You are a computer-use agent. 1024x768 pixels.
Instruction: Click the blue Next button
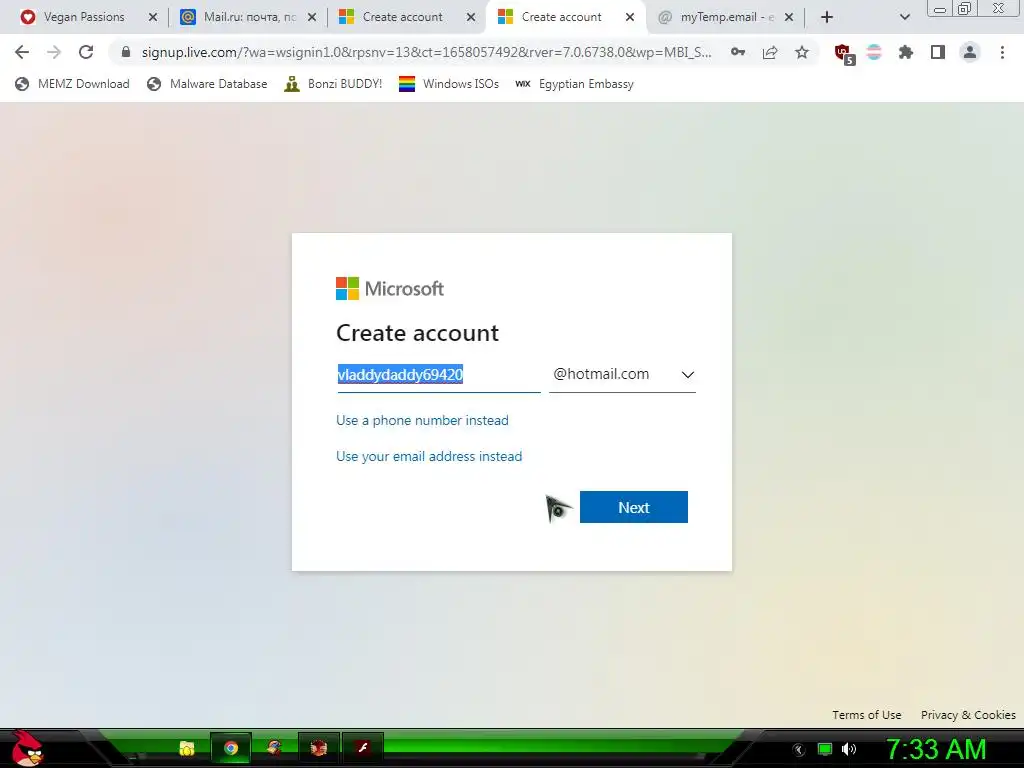(x=633, y=507)
